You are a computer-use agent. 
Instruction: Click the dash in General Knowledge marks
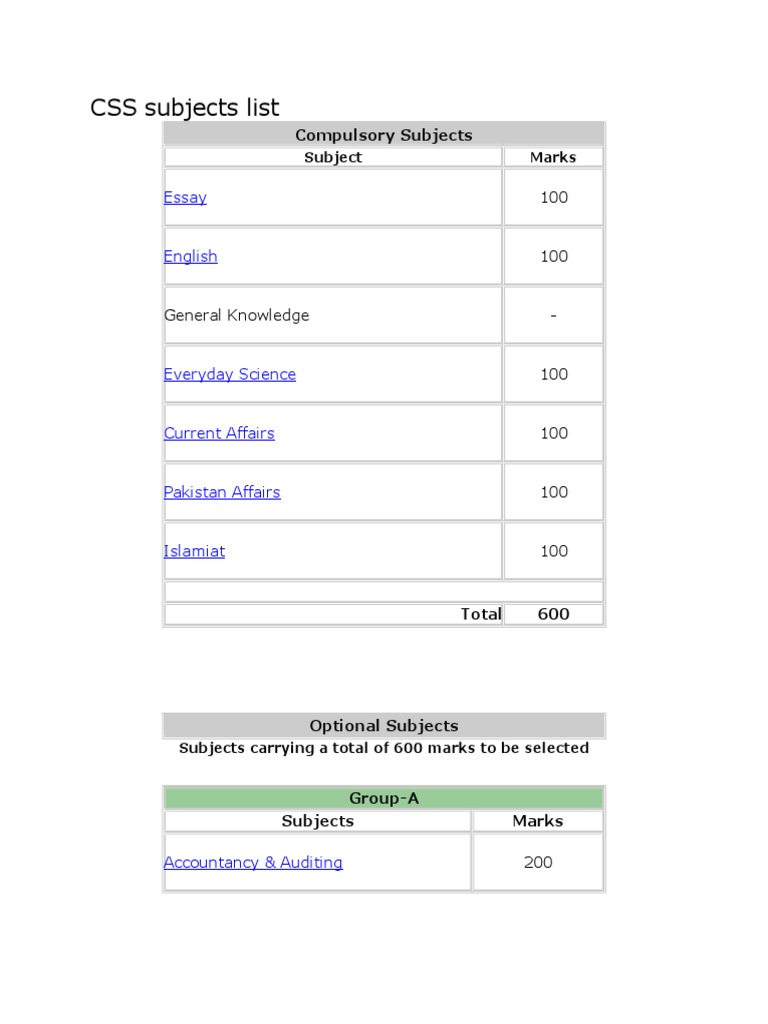[553, 315]
